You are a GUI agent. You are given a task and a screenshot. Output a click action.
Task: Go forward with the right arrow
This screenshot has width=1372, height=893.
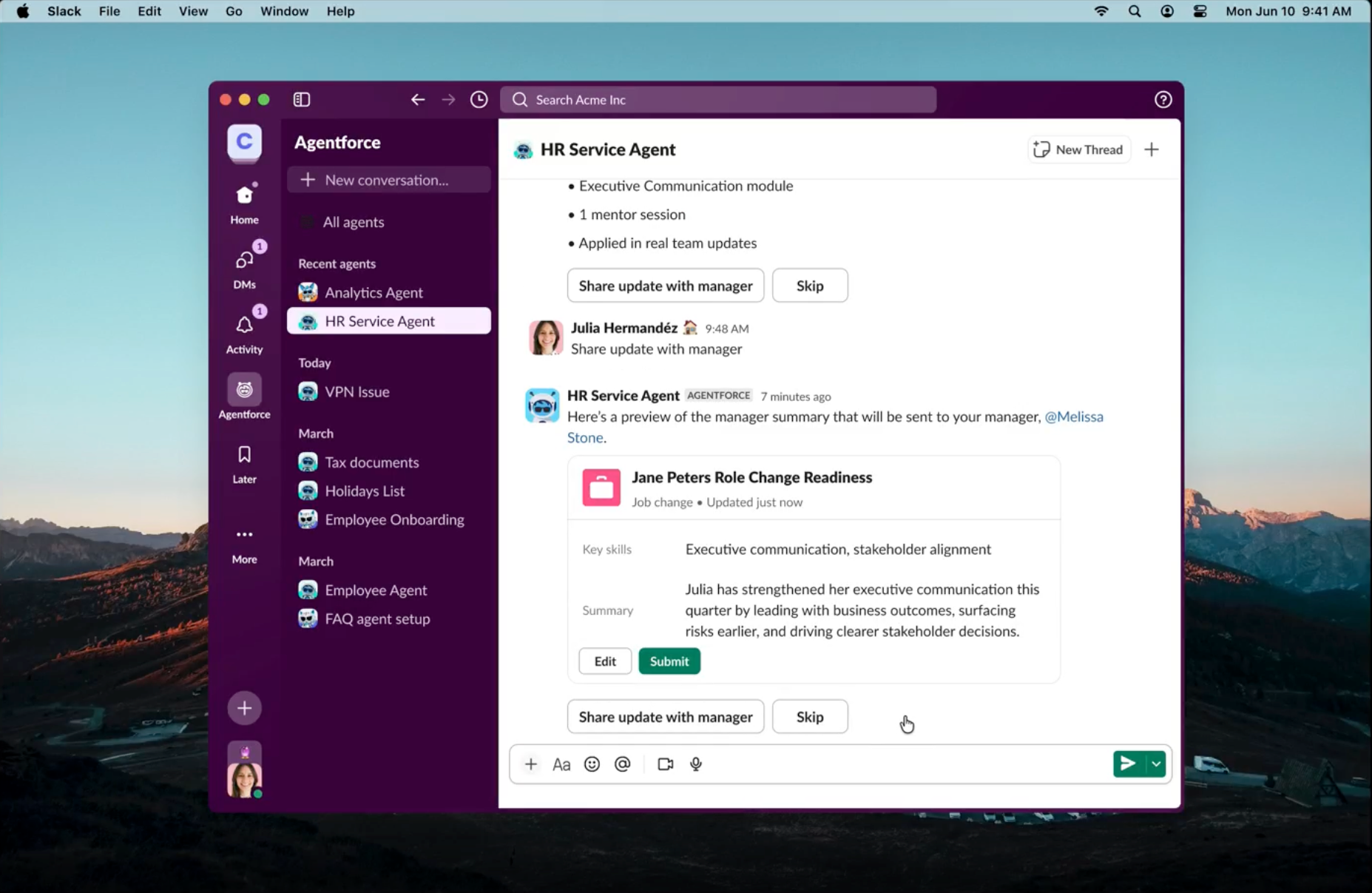(448, 99)
